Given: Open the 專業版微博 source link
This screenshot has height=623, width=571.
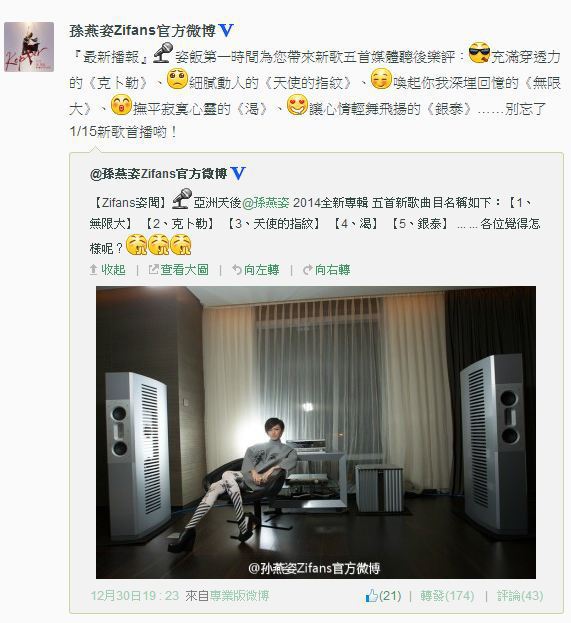Looking at the screenshot, I should click(239, 596).
